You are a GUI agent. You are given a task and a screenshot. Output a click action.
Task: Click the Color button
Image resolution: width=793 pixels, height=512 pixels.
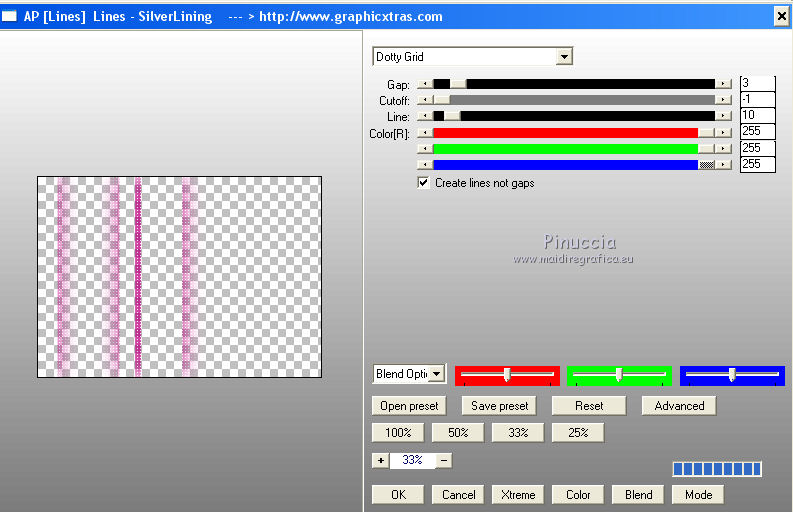[578, 495]
